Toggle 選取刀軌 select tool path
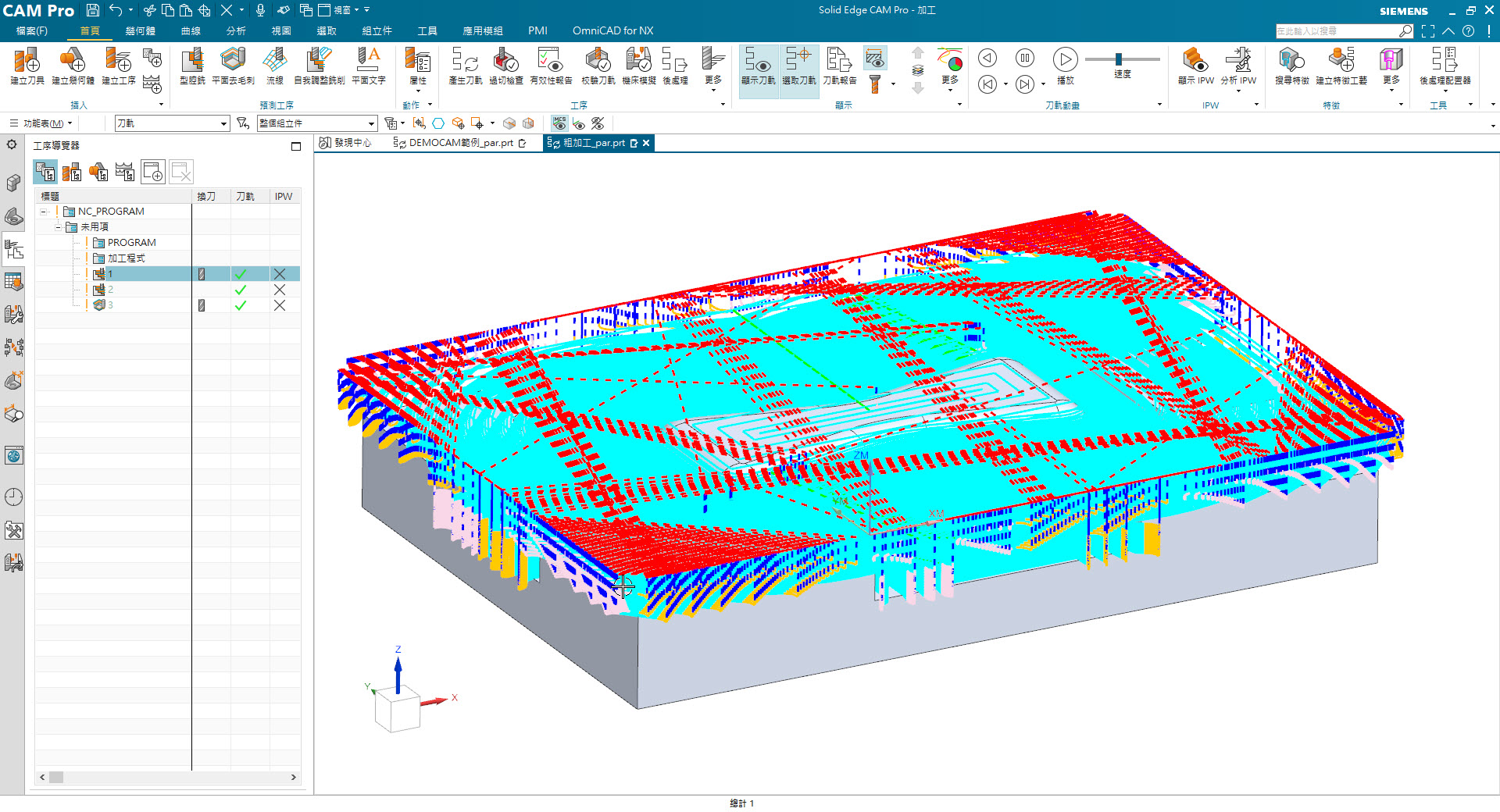Viewport: 1500px width, 812px height. point(799,69)
